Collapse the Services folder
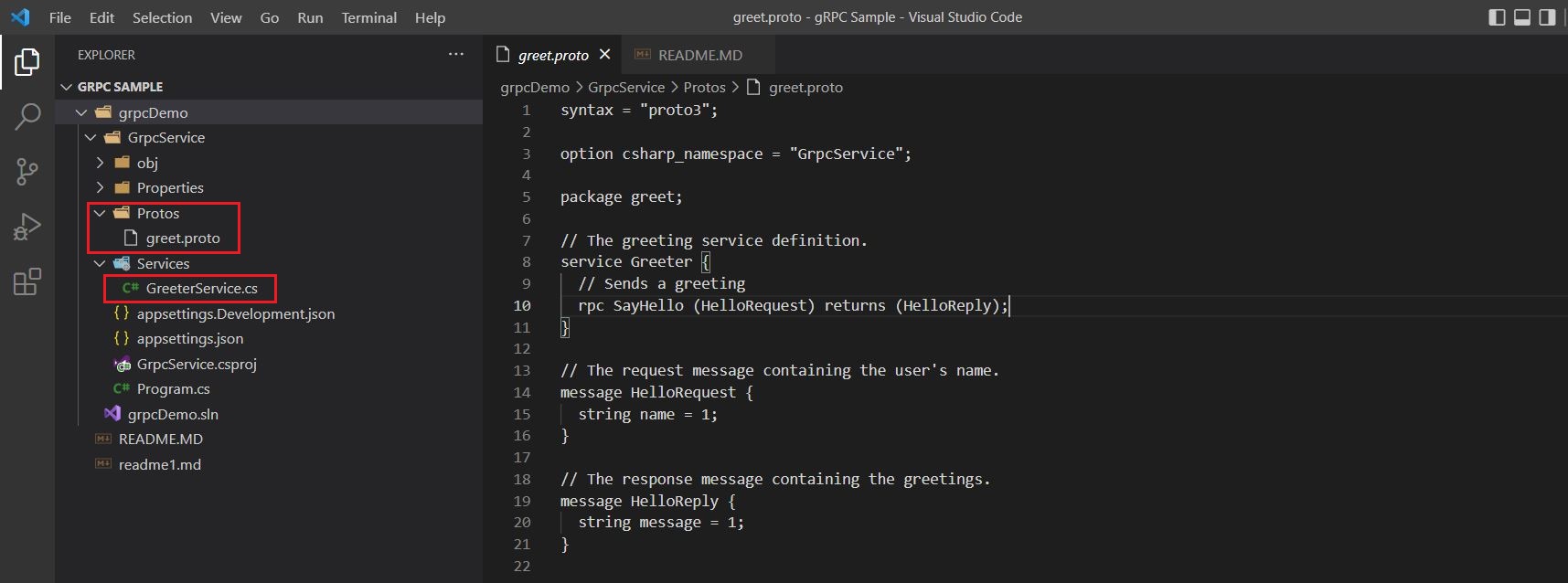Image resolution: width=1568 pixels, height=583 pixels. point(100,263)
